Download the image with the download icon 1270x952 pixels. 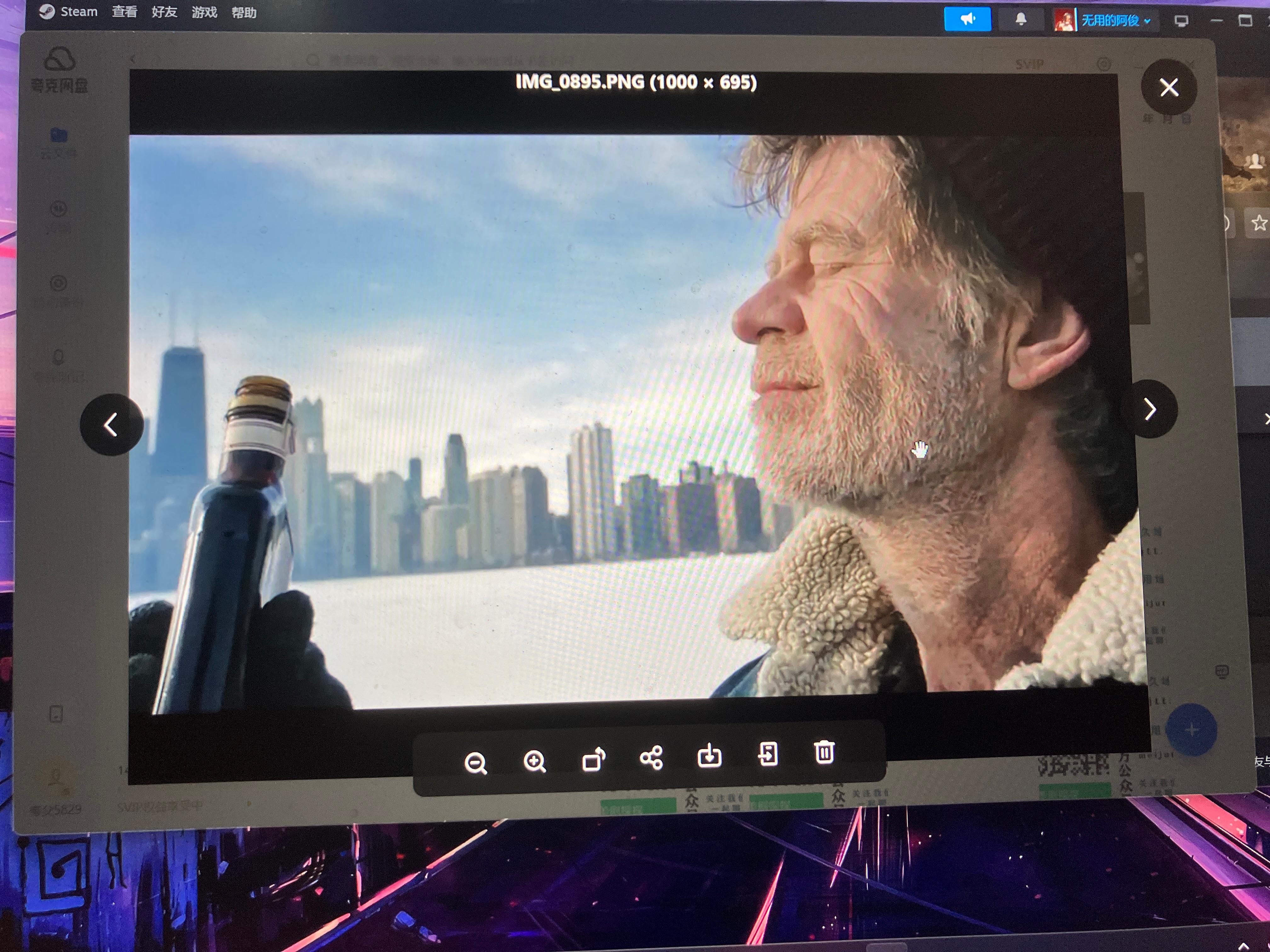pyautogui.click(x=710, y=756)
